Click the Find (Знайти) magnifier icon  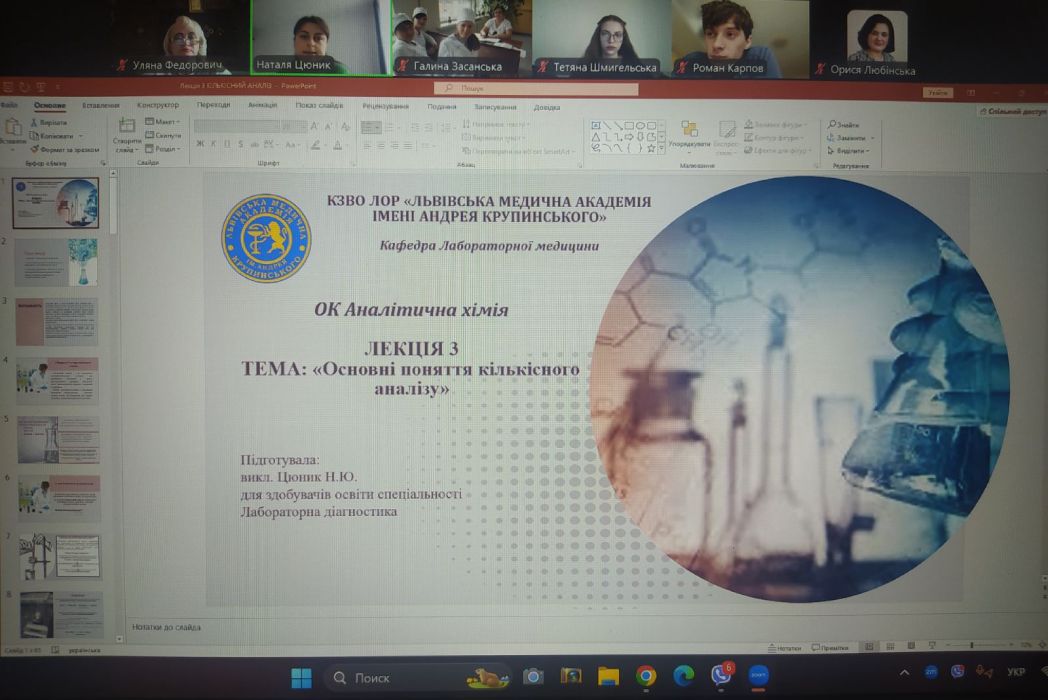[833, 124]
